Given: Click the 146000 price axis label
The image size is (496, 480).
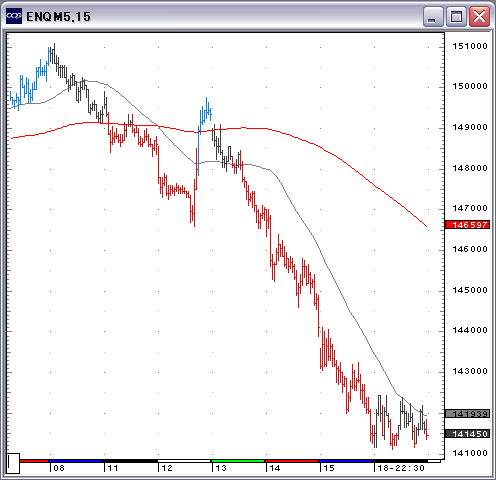Looking at the screenshot, I should click(x=470, y=249).
